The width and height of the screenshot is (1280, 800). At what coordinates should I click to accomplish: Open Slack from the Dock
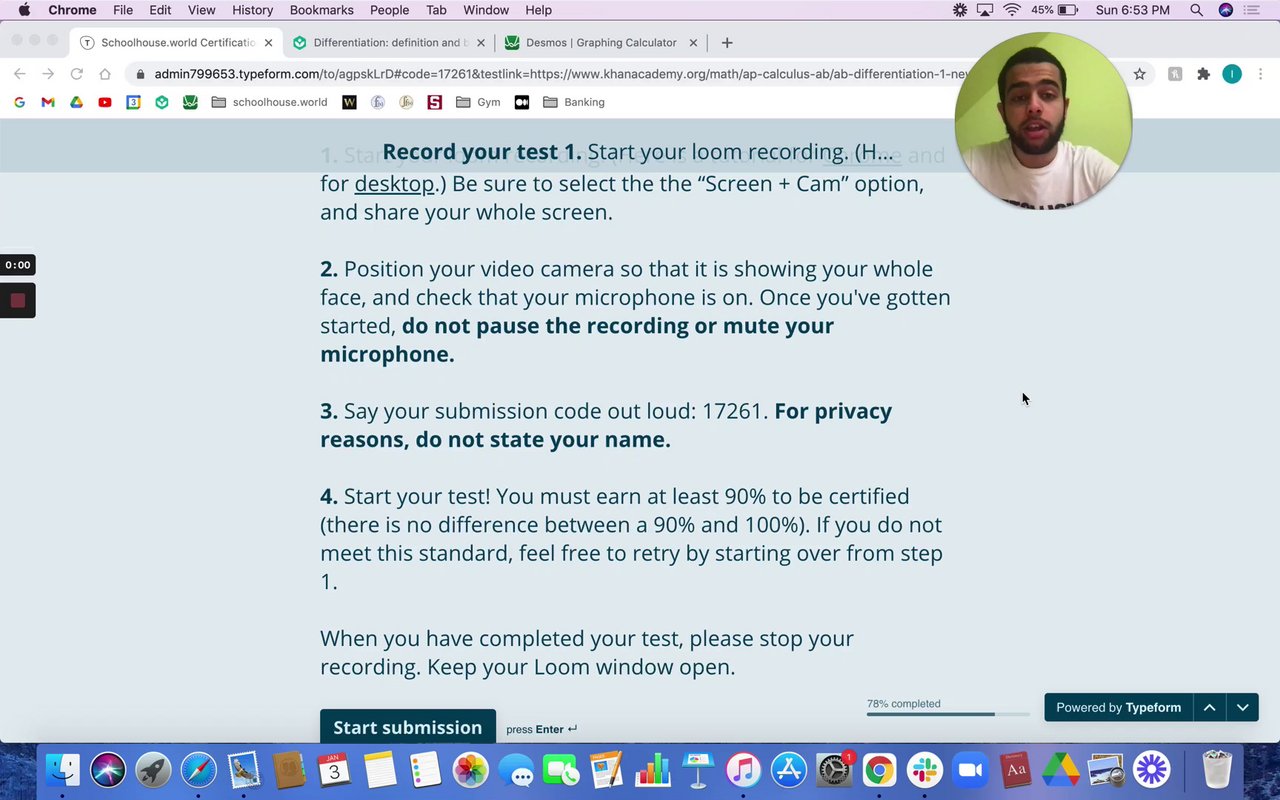(x=924, y=770)
